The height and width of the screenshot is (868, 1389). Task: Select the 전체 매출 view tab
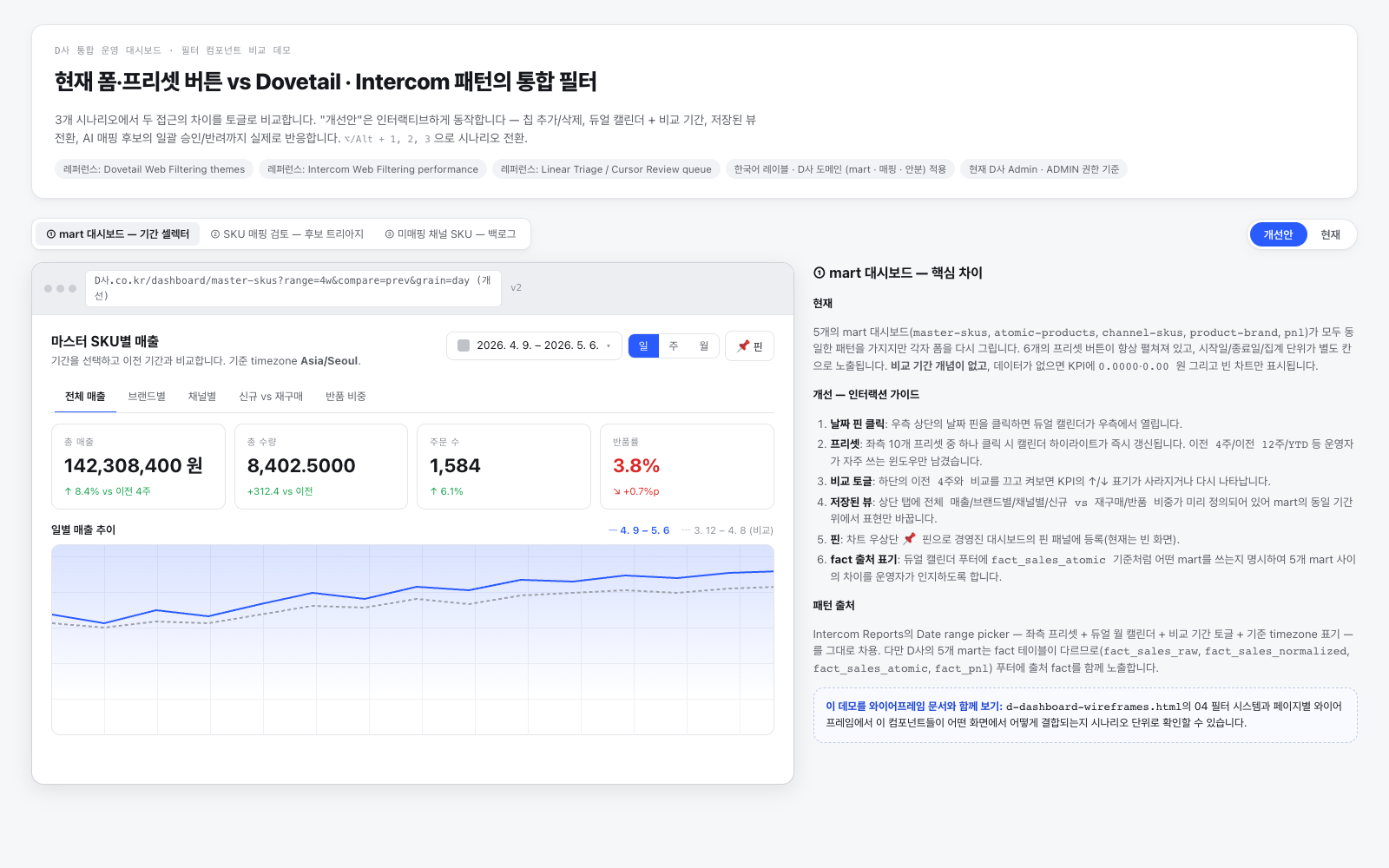coord(85,397)
